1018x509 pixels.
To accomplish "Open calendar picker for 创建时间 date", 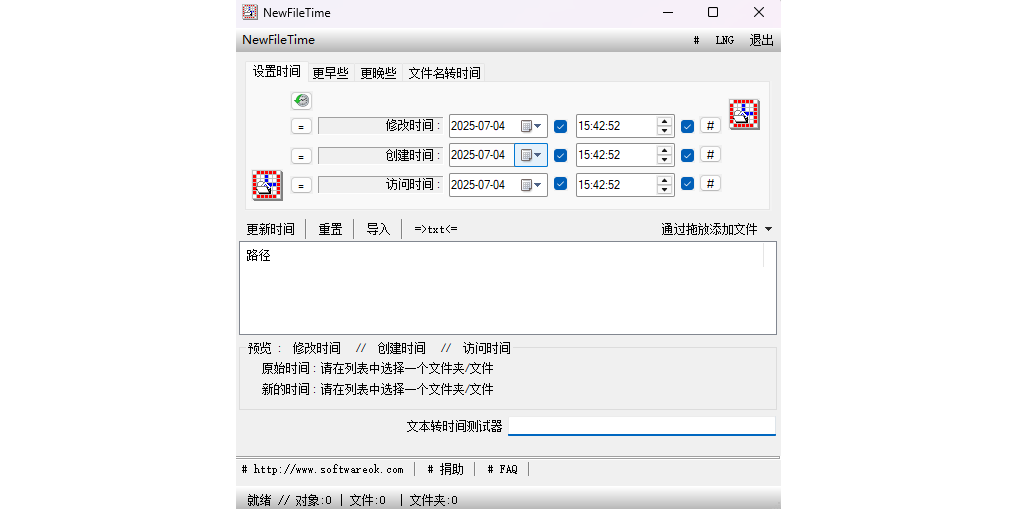I will tap(531, 155).
